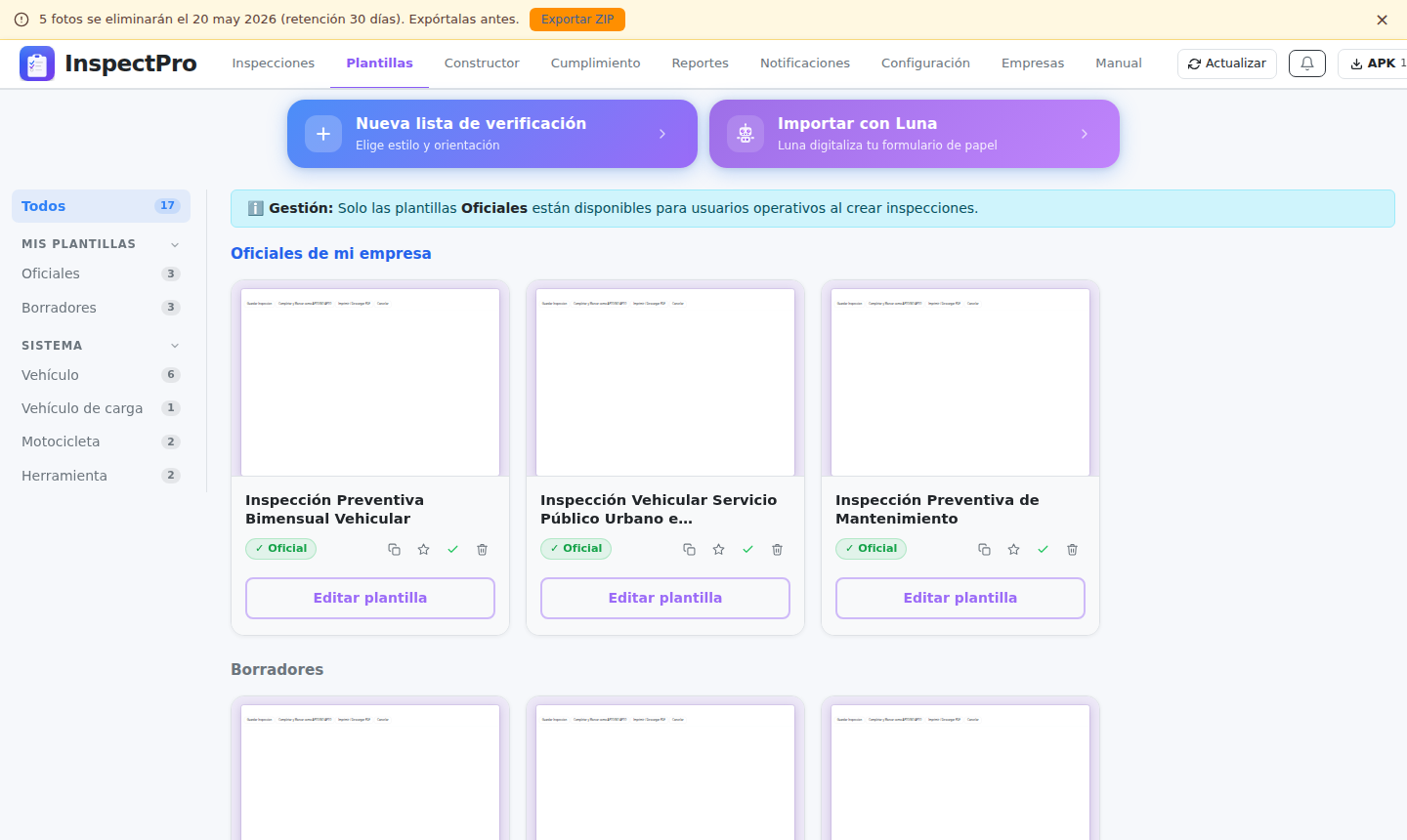The image size is (1407, 840).
Task: Delete the Inspección Vehicular Servicio Público Urbano template
Action: (x=777, y=550)
